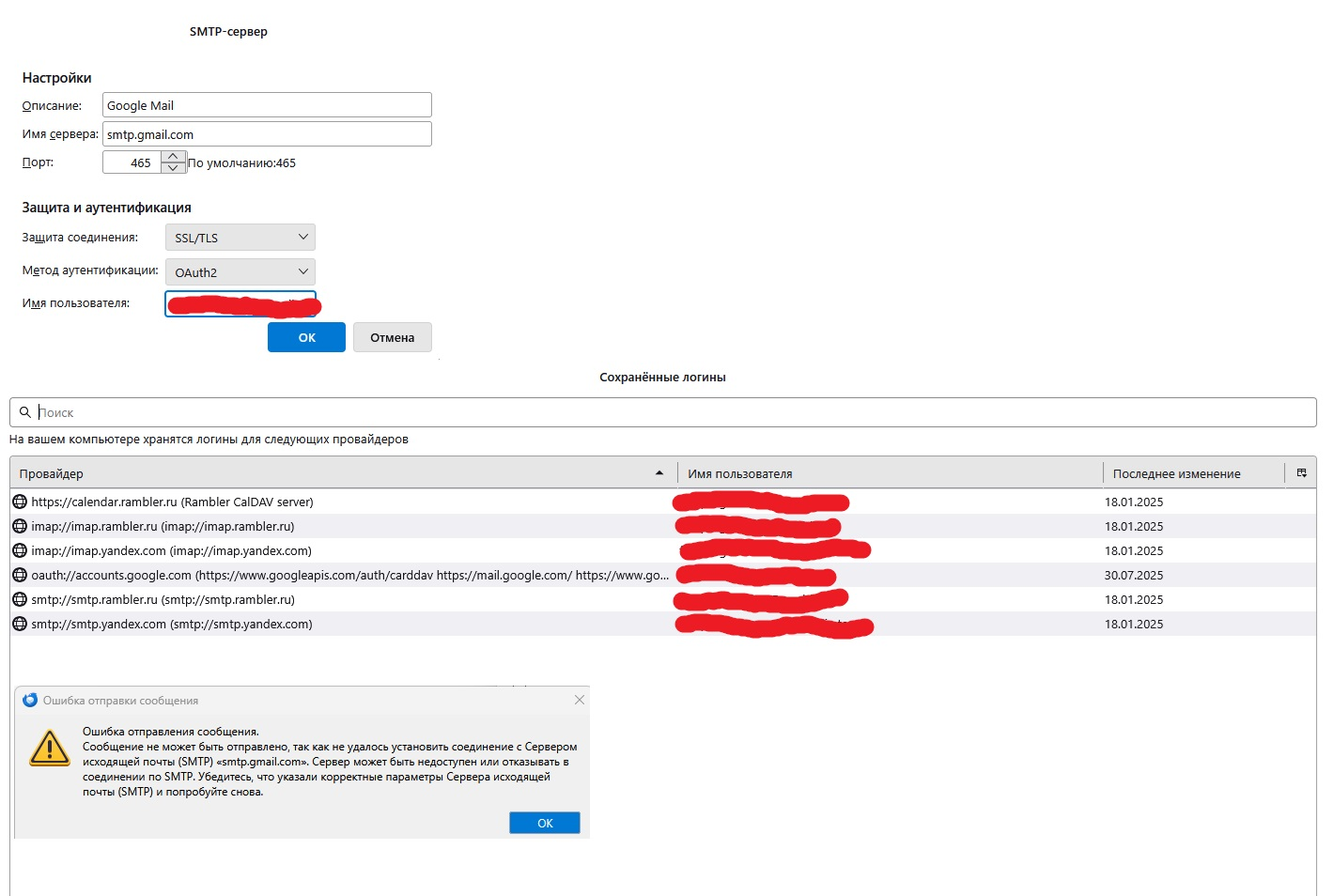The image size is (1333, 896).
Task: Click the Thunderbird icon in error dialog title
Action: pos(30,700)
